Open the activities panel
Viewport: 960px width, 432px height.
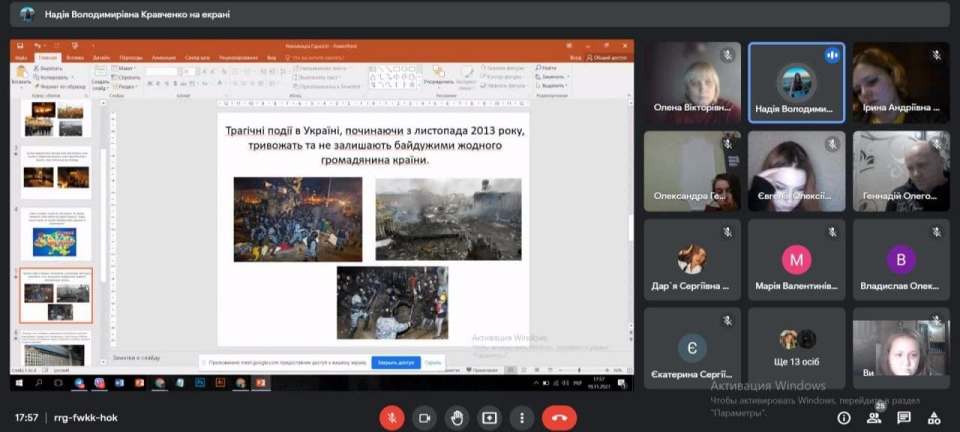pyautogui.click(x=932, y=417)
